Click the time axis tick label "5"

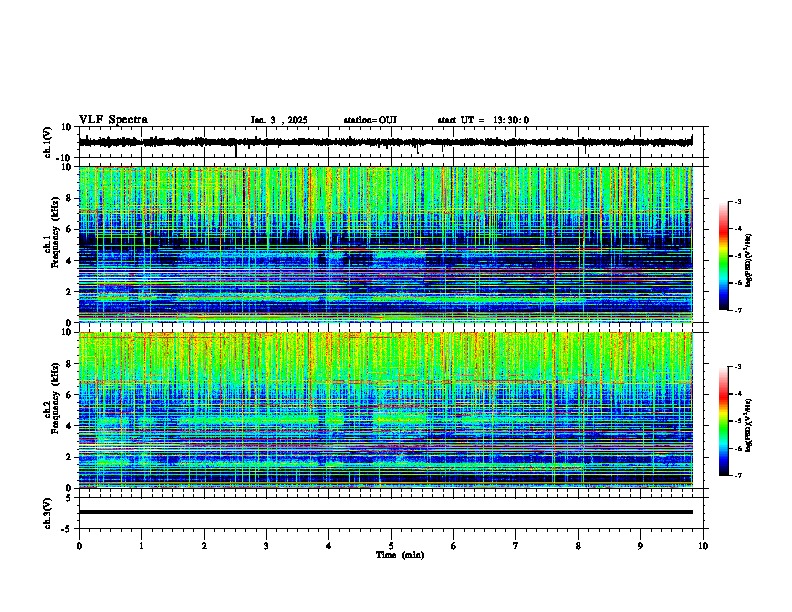pyautogui.click(x=391, y=546)
